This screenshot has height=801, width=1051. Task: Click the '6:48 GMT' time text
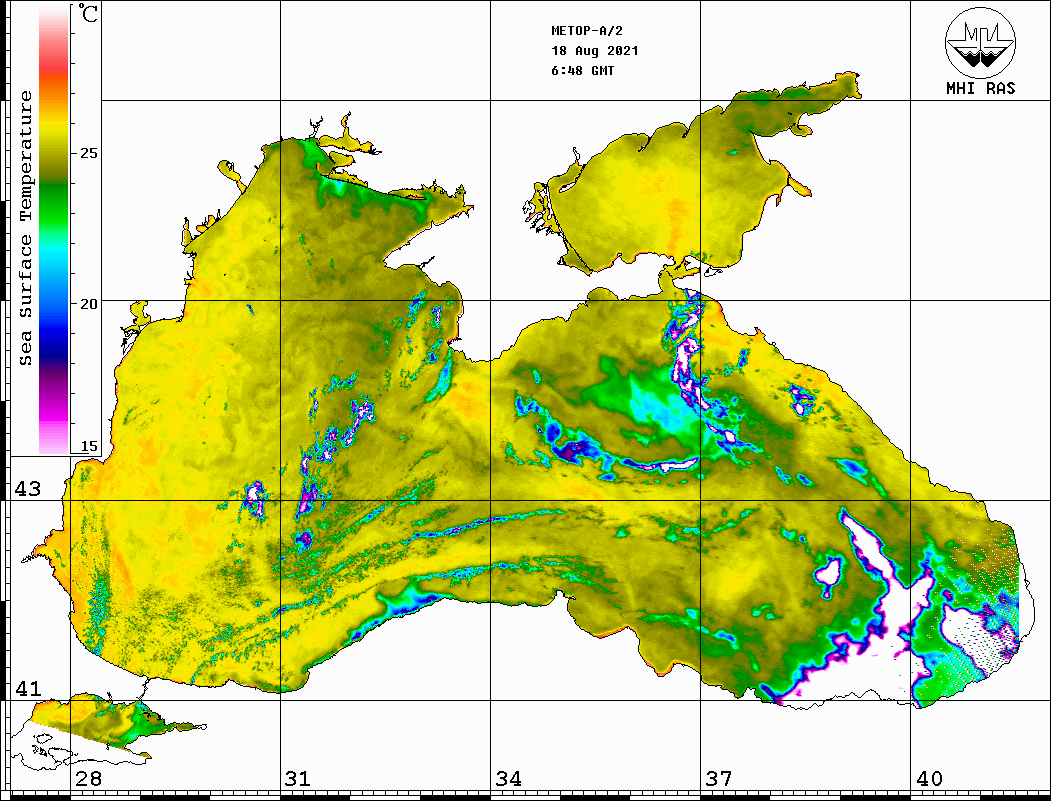[582, 70]
